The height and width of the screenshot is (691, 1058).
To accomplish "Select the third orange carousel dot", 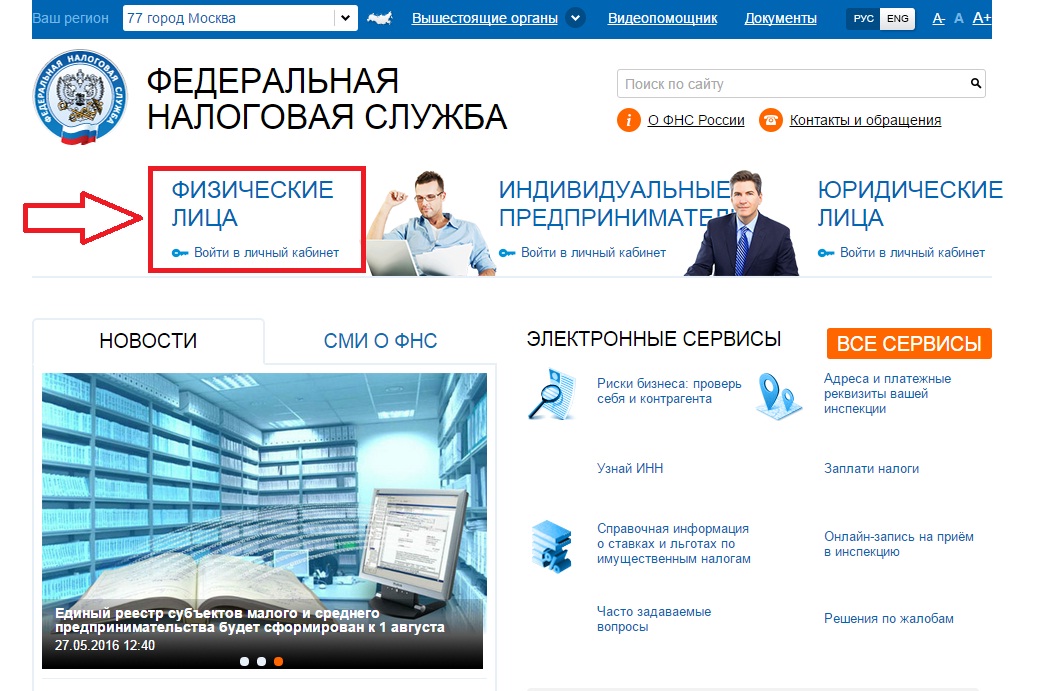I will point(278,661).
